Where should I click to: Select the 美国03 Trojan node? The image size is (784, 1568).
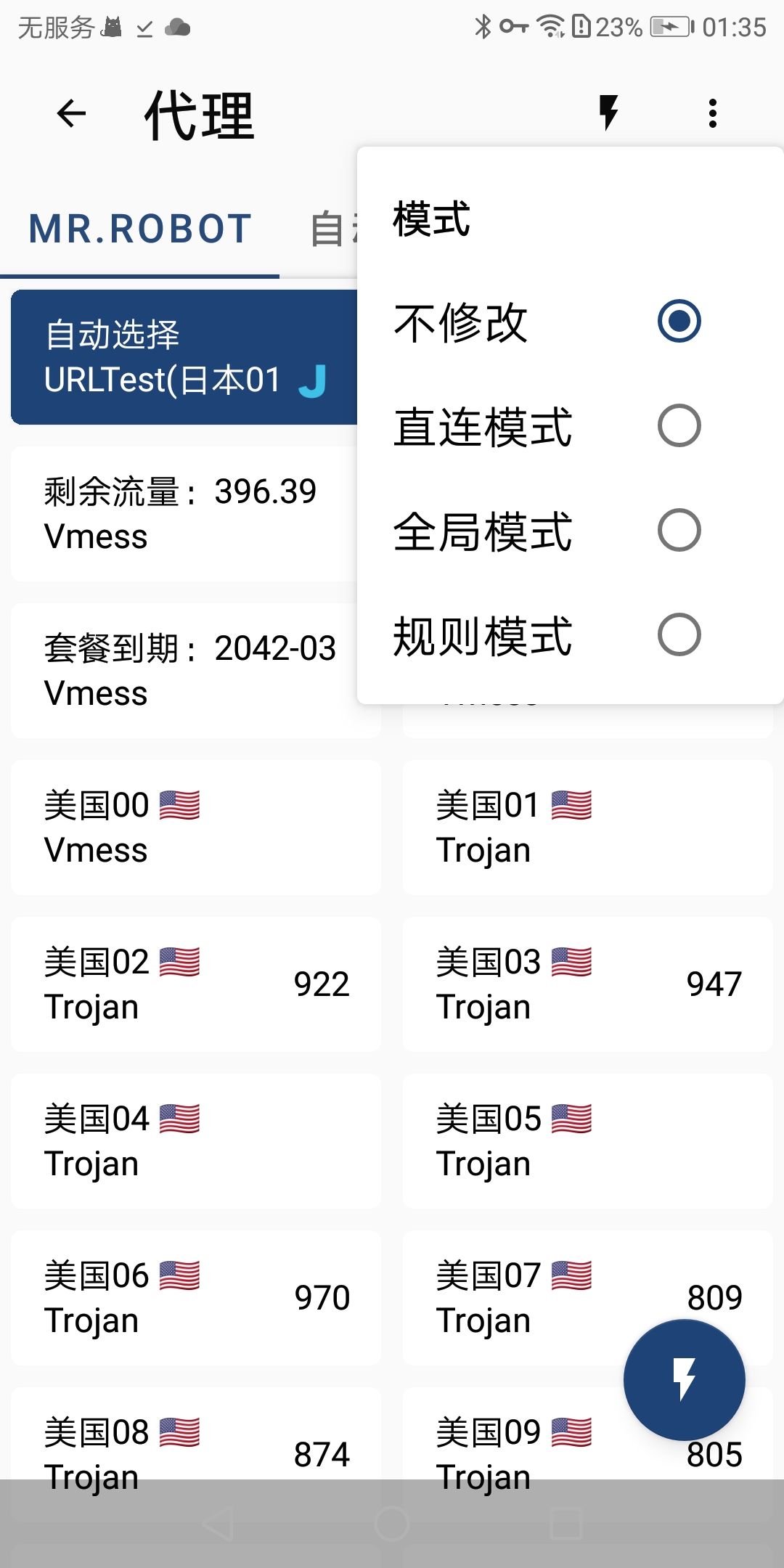(587, 984)
